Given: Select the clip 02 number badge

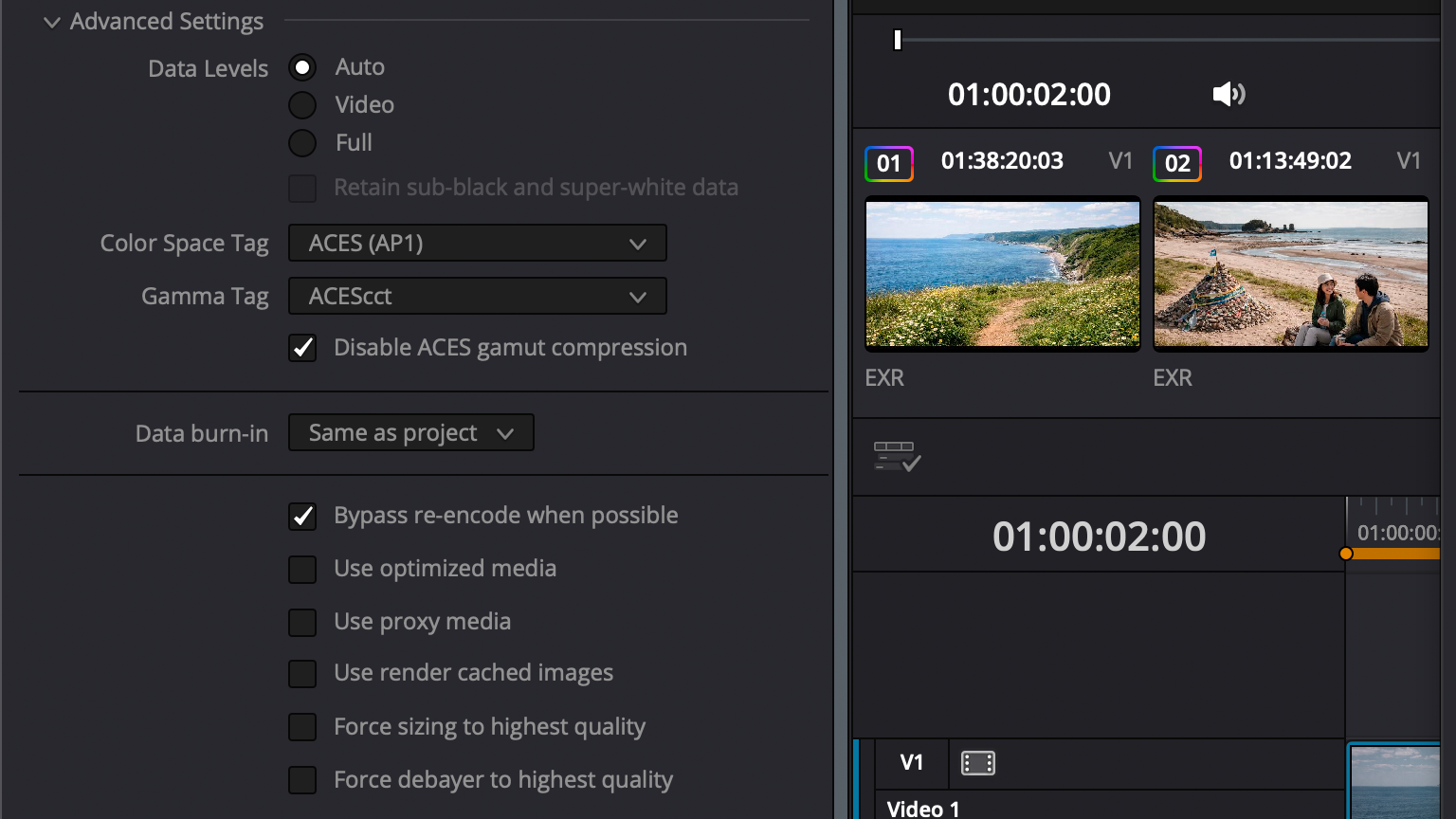Looking at the screenshot, I should coord(1176,163).
